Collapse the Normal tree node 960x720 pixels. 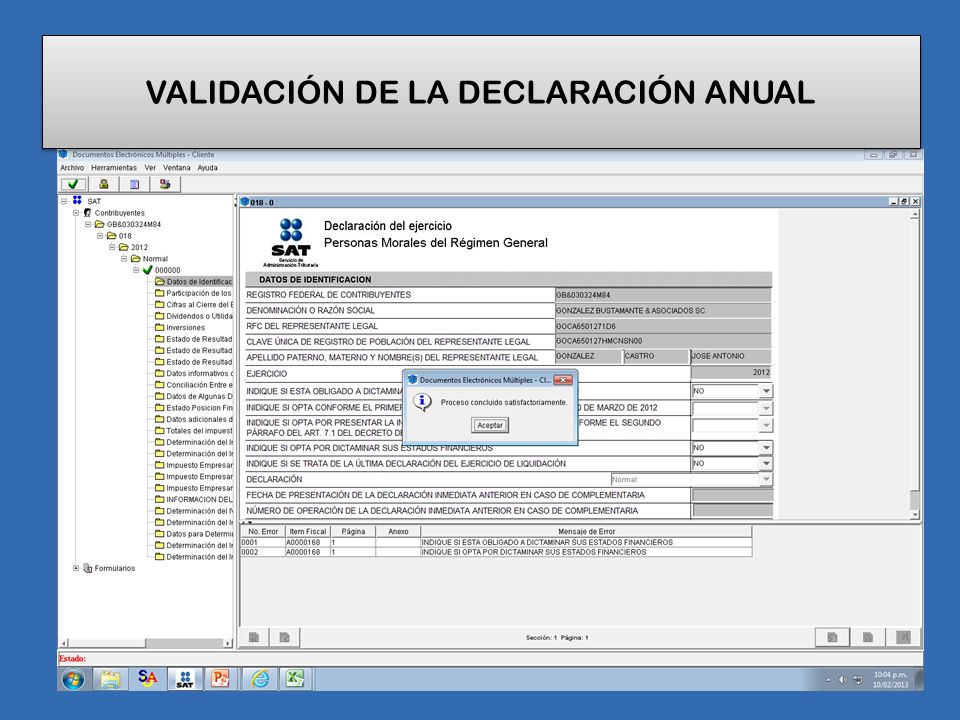(x=124, y=258)
